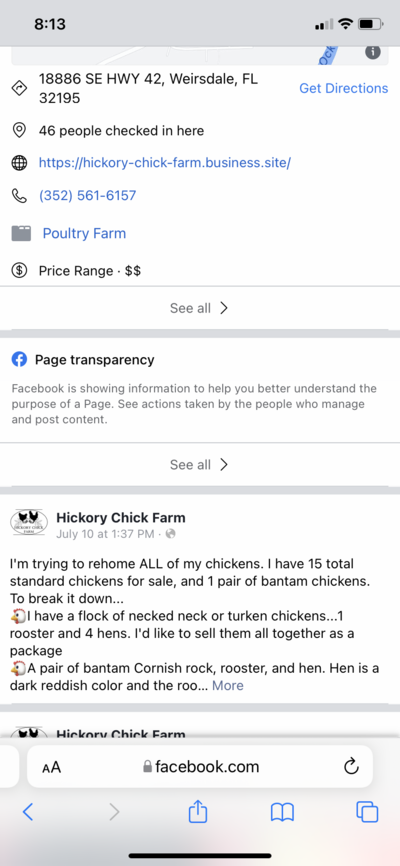Viewport: 400px width, 866px height.
Task: Expand the Page transparency See all row
Action: tap(199, 464)
